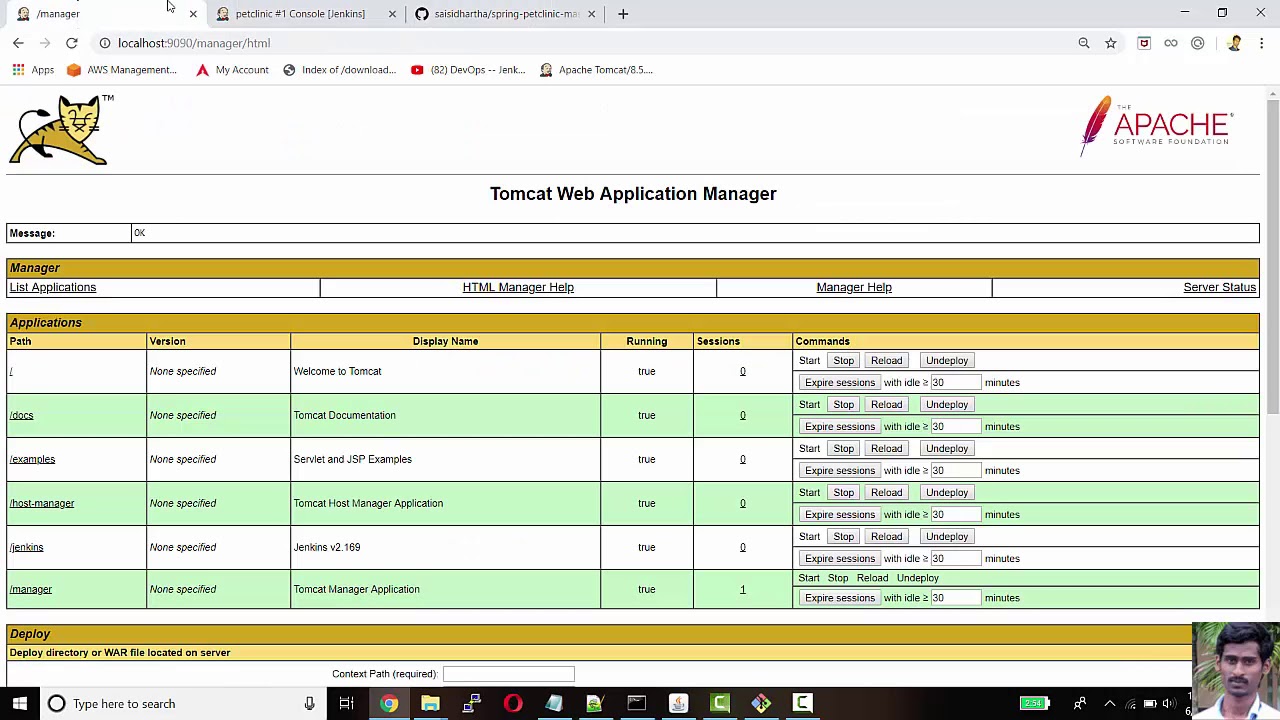Screen dimensions: 1280x720
Task: Open Task View from the taskbar
Action: 346,704
